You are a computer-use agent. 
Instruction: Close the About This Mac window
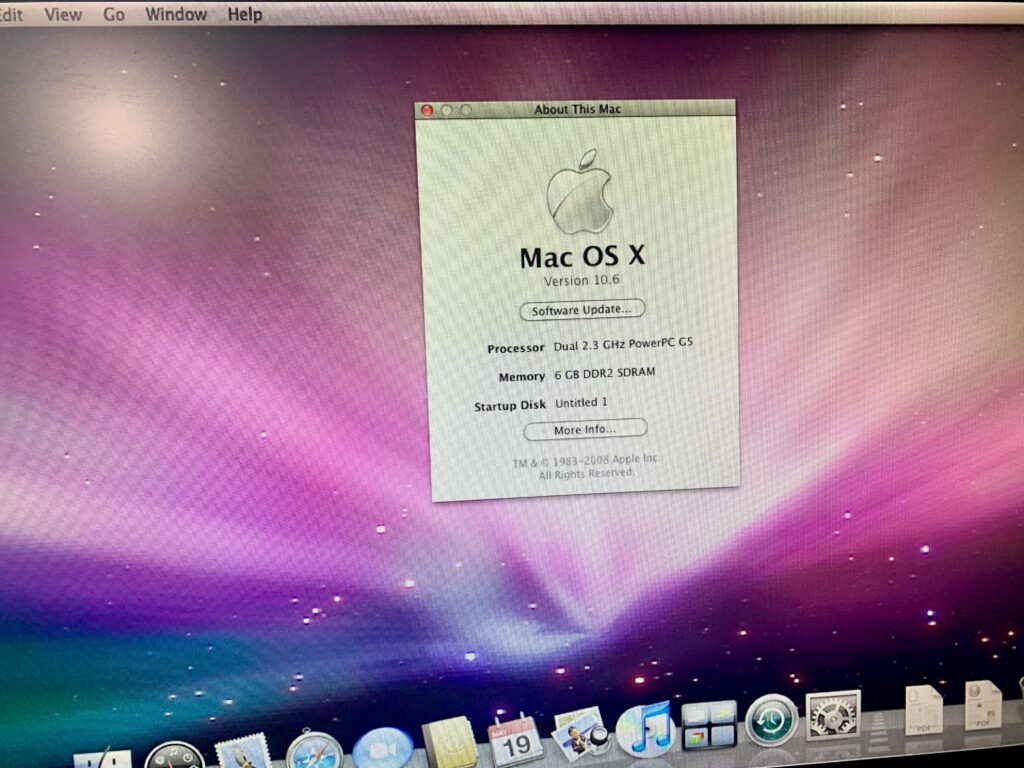427,110
